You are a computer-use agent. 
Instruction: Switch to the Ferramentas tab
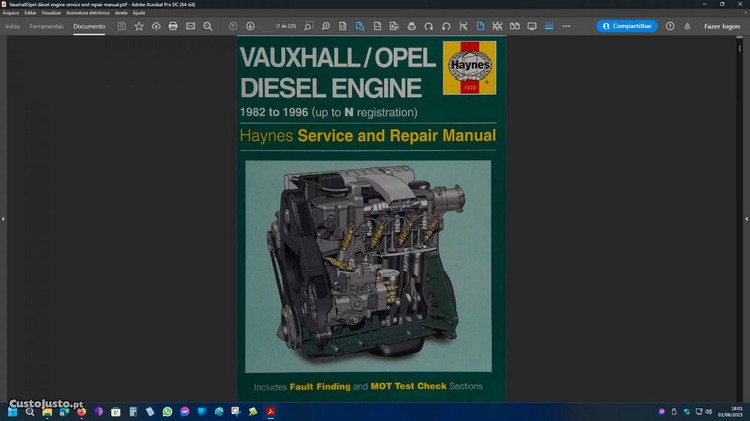click(46, 26)
